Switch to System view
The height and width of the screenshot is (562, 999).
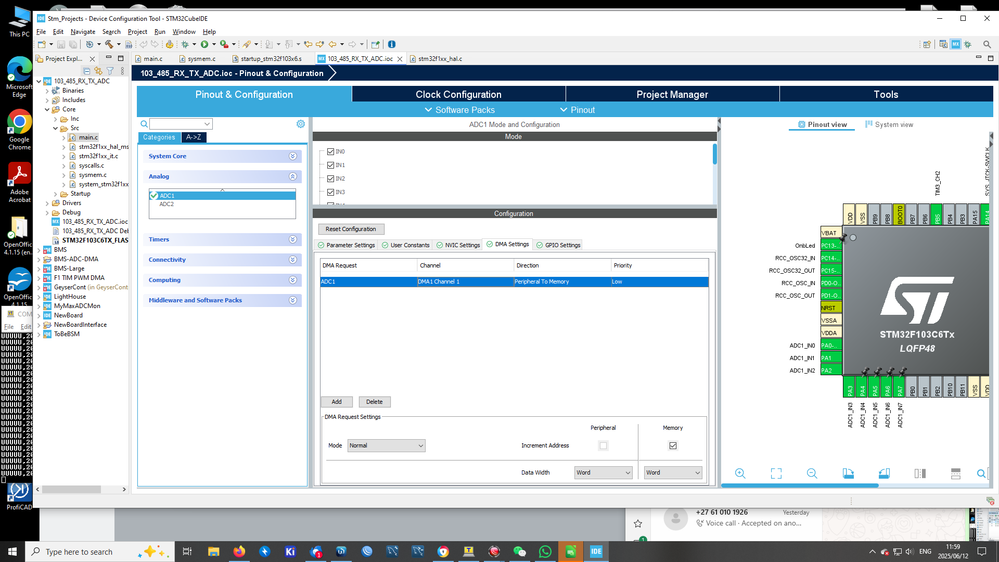889,125
